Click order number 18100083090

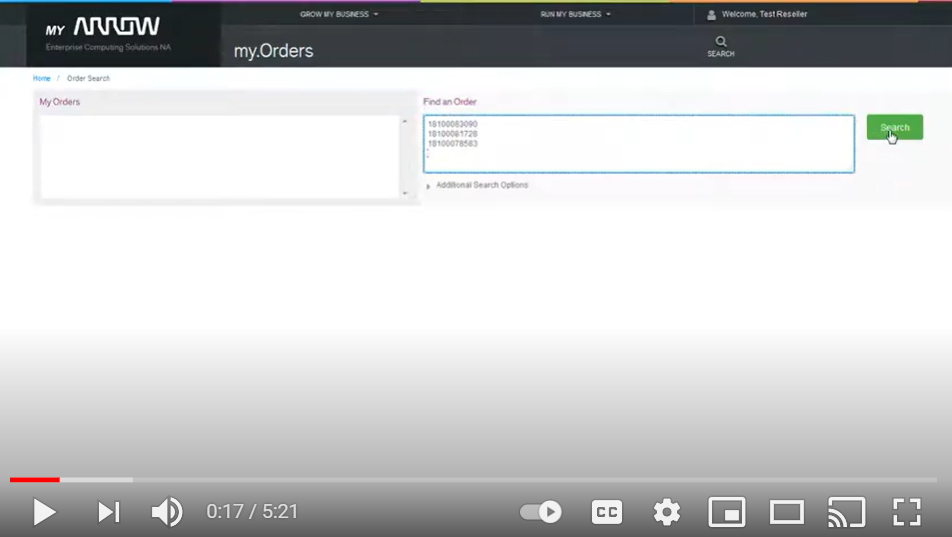click(452, 124)
